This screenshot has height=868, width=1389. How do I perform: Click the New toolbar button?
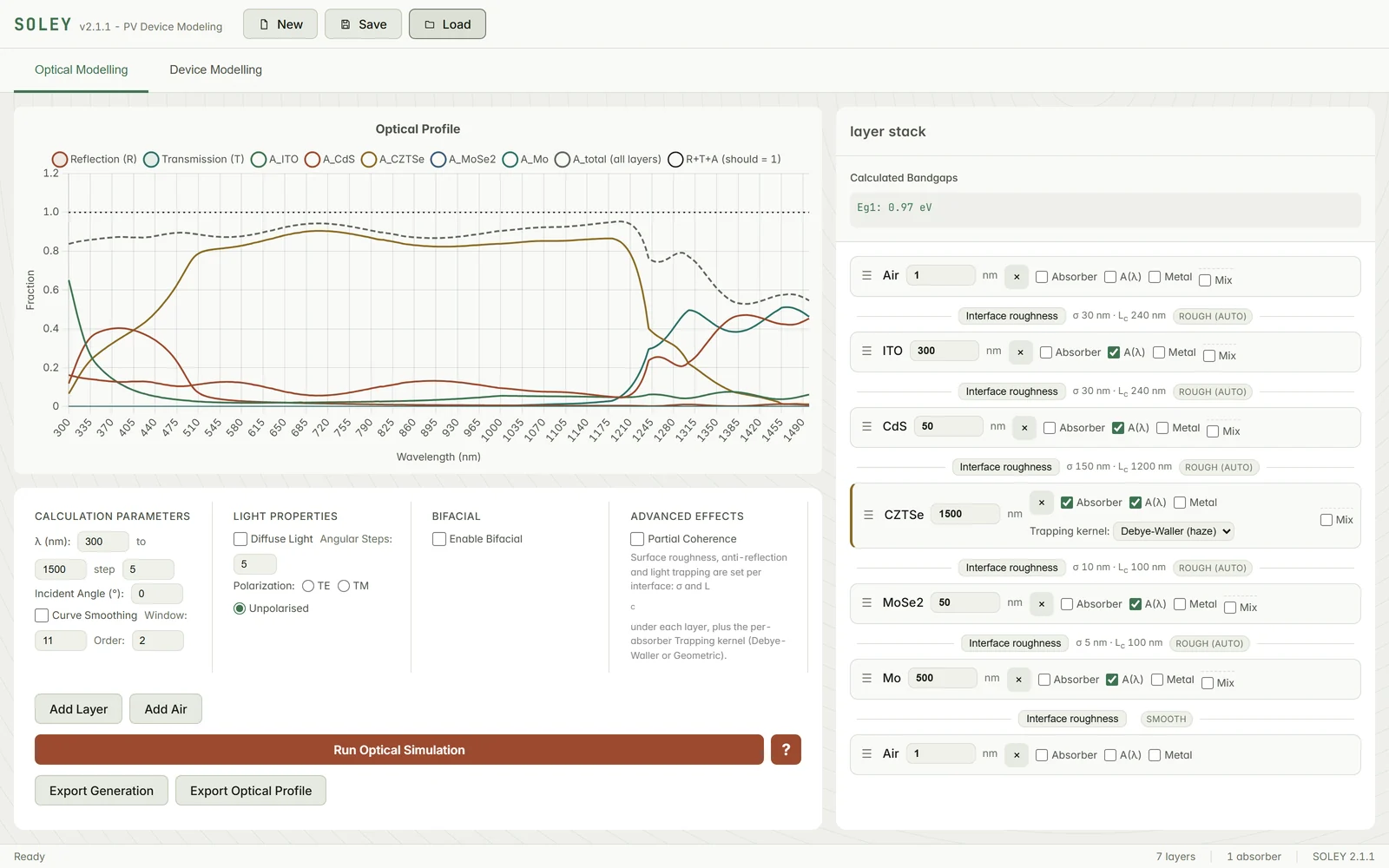[x=280, y=24]
